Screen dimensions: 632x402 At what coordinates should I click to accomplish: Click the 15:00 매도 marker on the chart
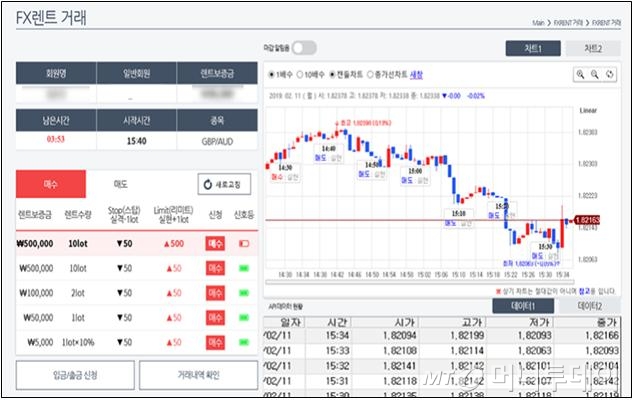415,176
